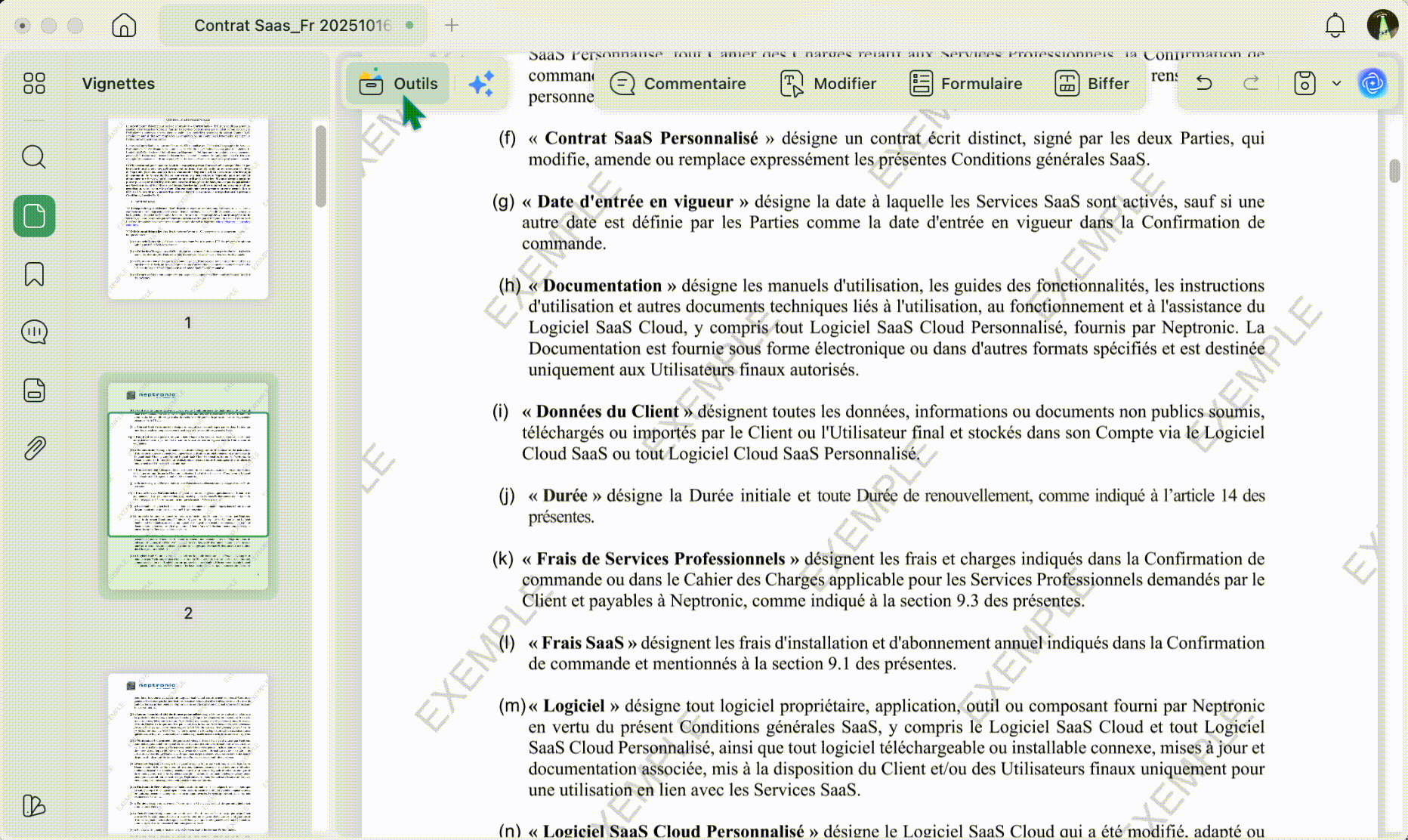1408x840 pixels.
Task: Select the Contrat Saas_Fr document tab
Action: [x=294, y=25]
